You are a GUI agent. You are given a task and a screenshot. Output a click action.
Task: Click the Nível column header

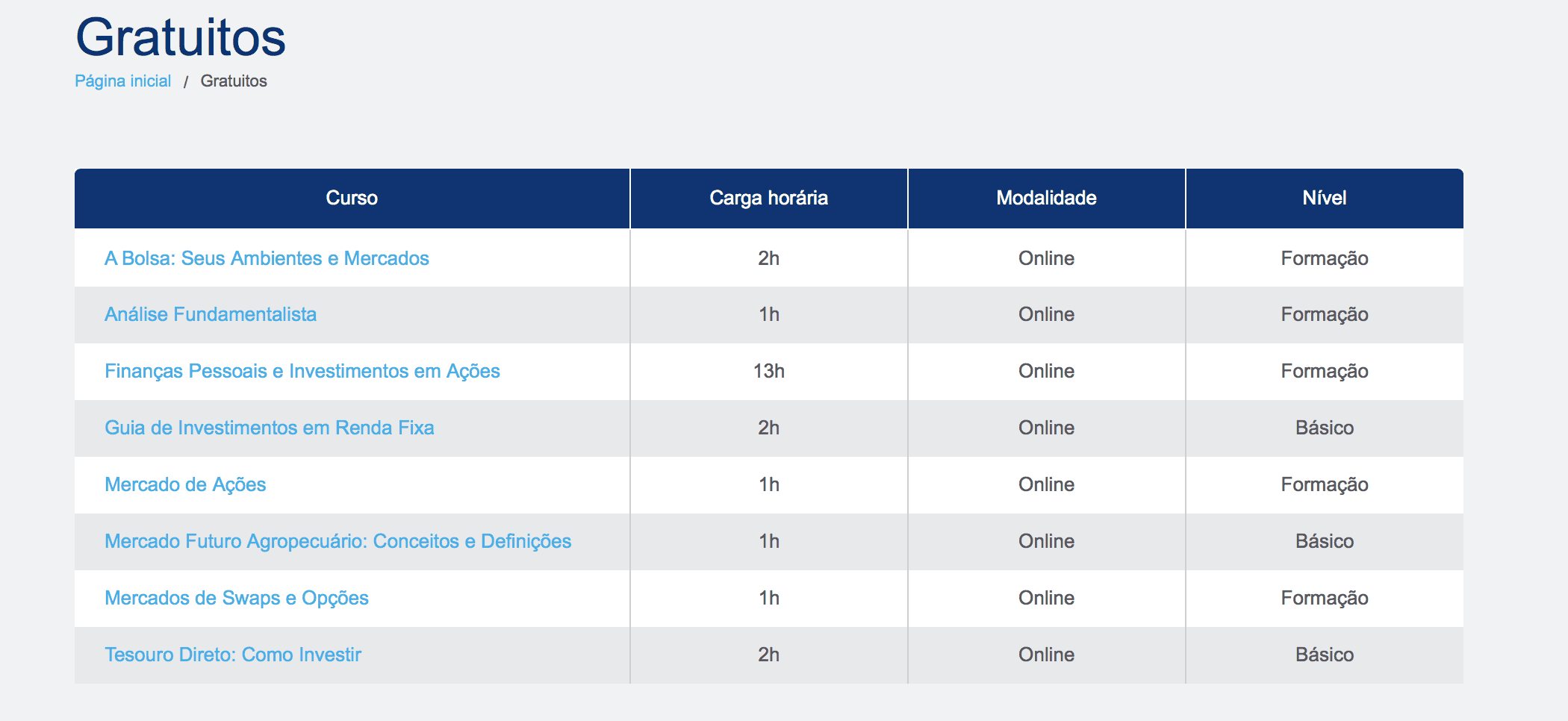click(x=1325, y=198)
